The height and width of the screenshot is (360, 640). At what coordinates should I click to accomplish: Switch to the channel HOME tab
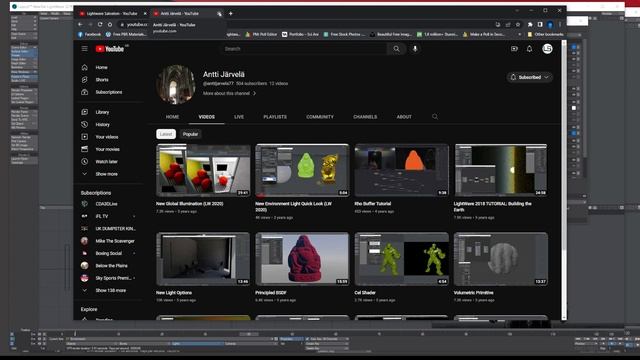click(x=172, y=117)
